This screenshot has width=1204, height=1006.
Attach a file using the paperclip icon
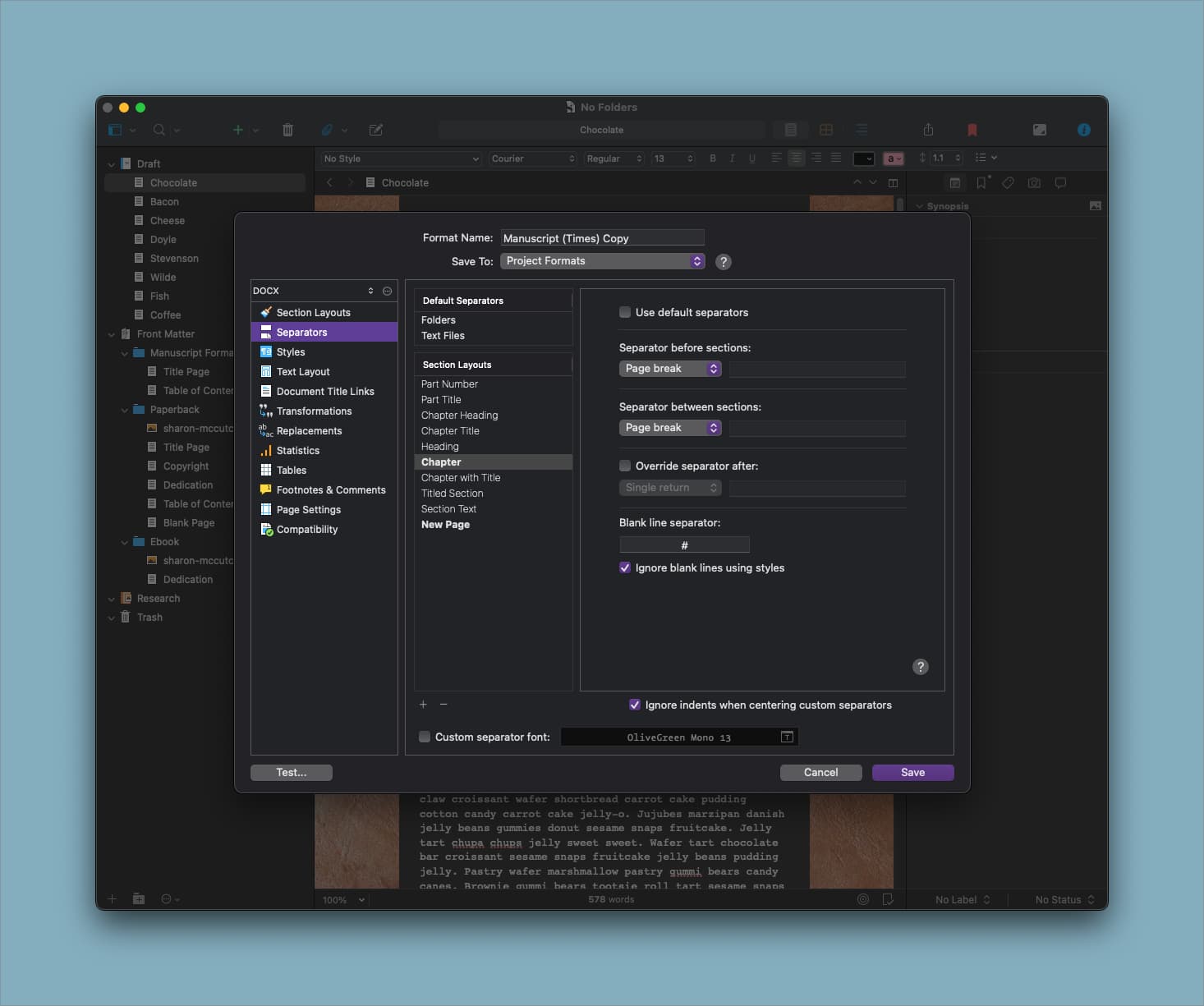[x=327, y=130]
